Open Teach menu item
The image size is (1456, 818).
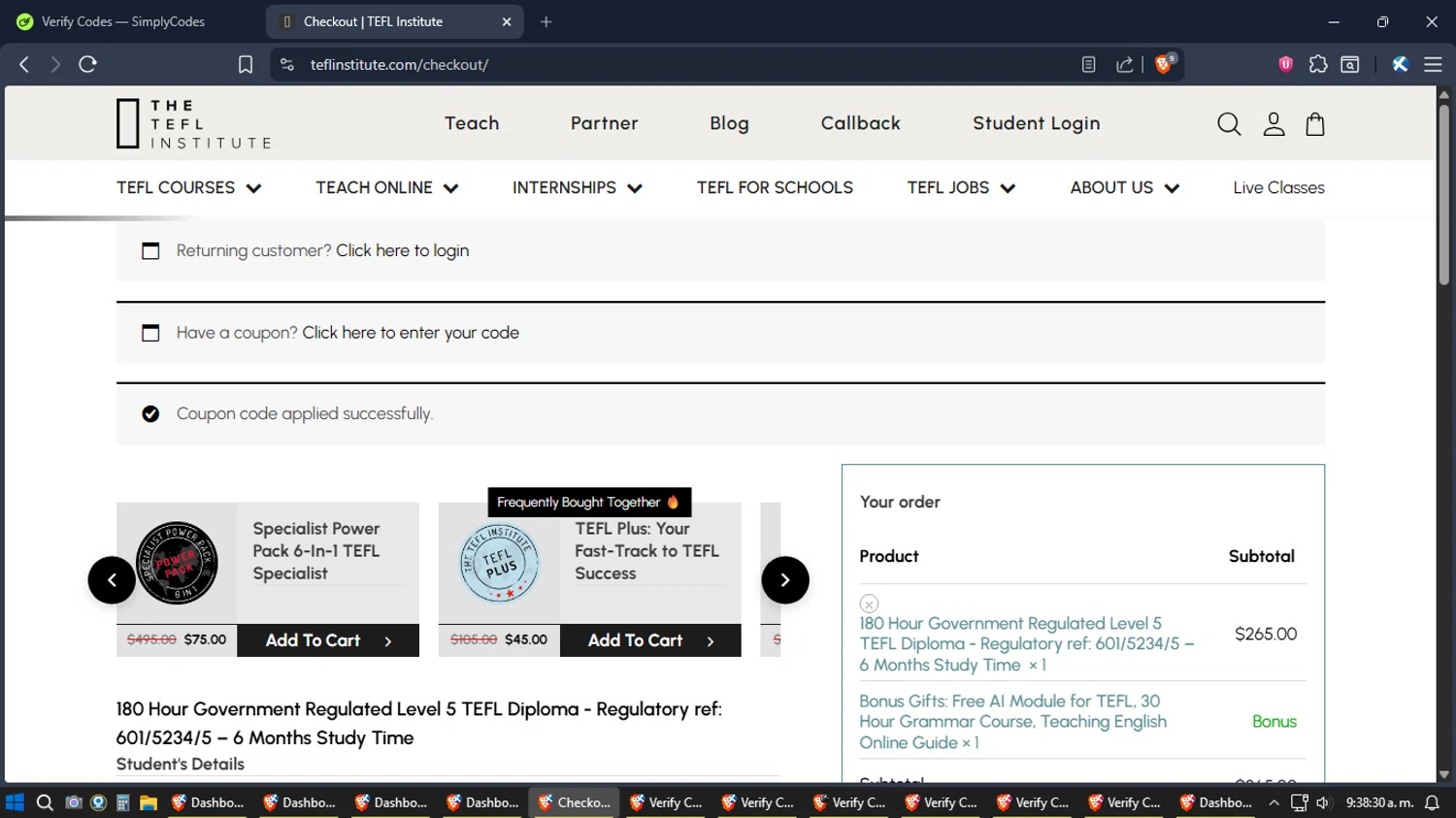click(472, 123)
